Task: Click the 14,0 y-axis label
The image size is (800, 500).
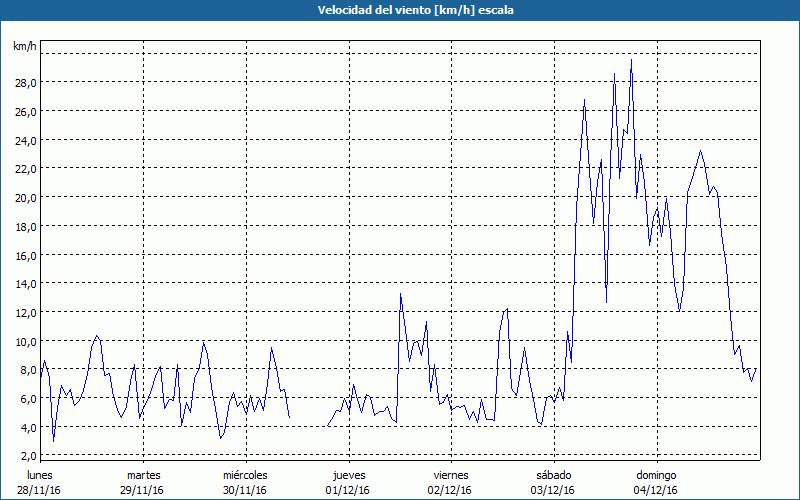Action: point(25,284)
